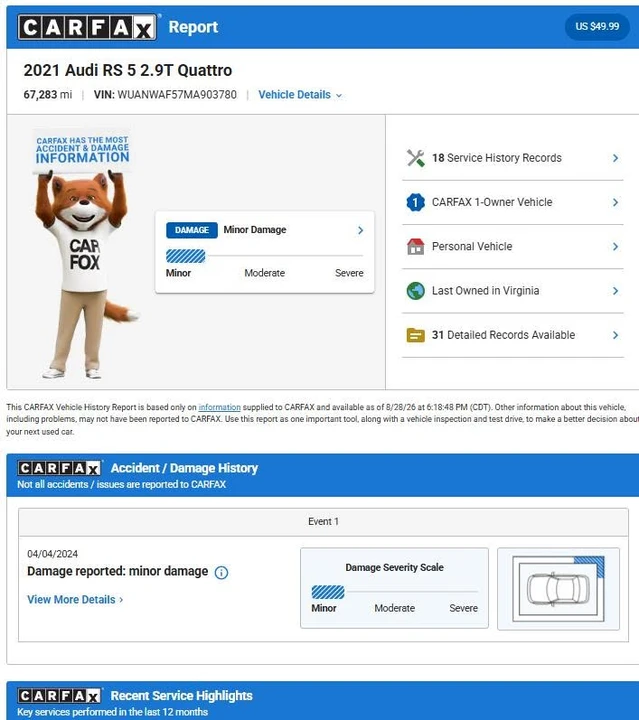The image size is (639, 720).
Task: Open CARFAX 1-Owner Vehicle row
Action: [x=512, y=202]
